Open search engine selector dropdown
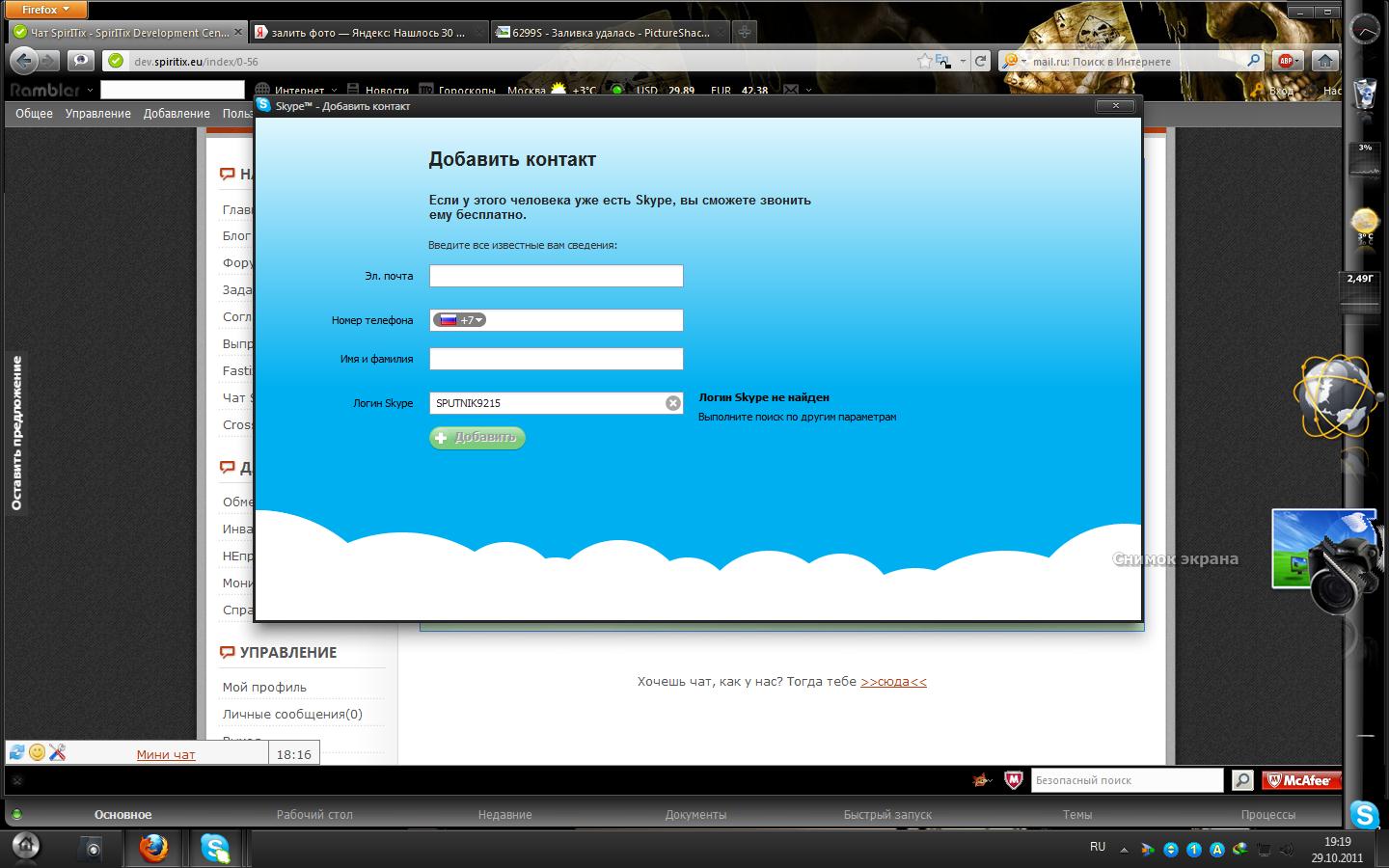Viewport: 1389px width, 868px height. tap(1013, 61)
